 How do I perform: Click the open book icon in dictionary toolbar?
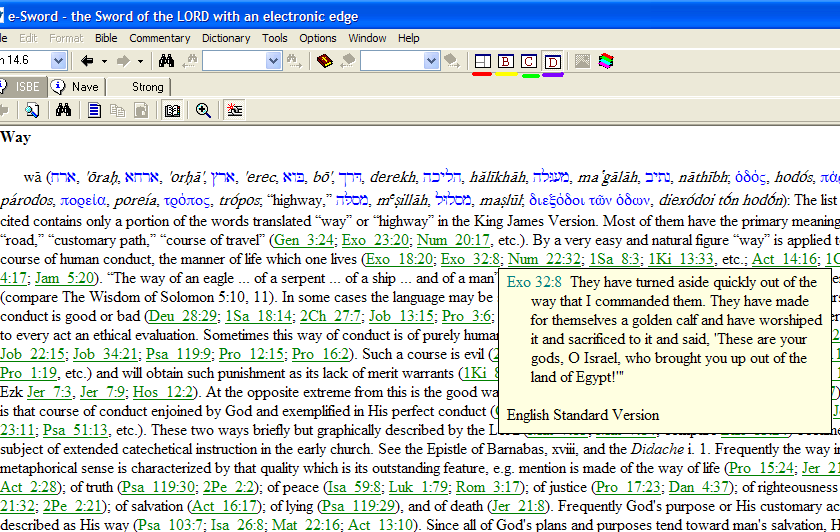172,110
